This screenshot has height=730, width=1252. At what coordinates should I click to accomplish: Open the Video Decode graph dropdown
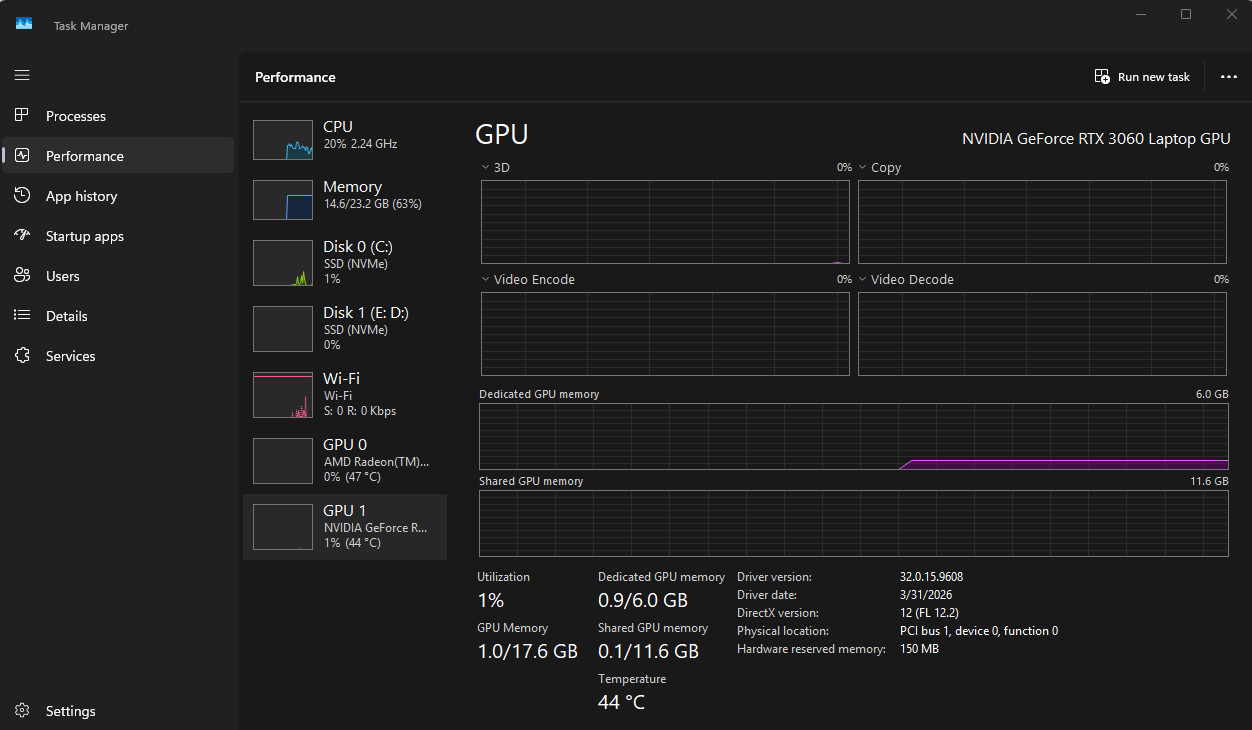(906, 280)
